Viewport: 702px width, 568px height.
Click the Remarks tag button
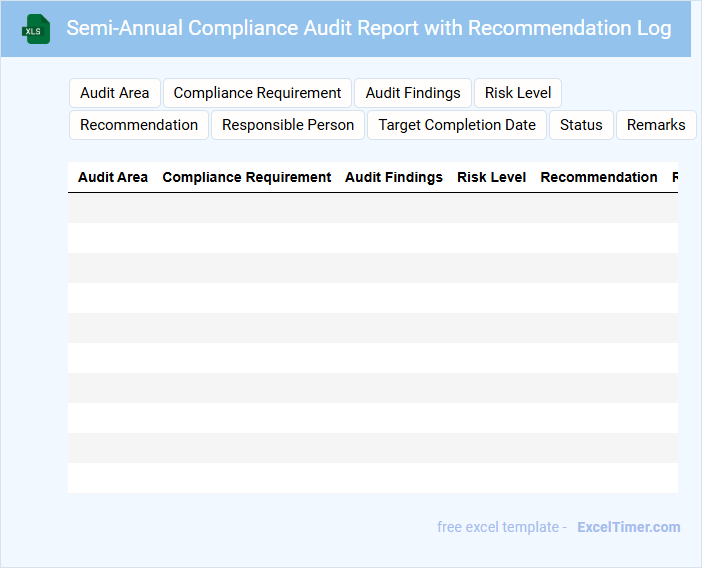656,125
